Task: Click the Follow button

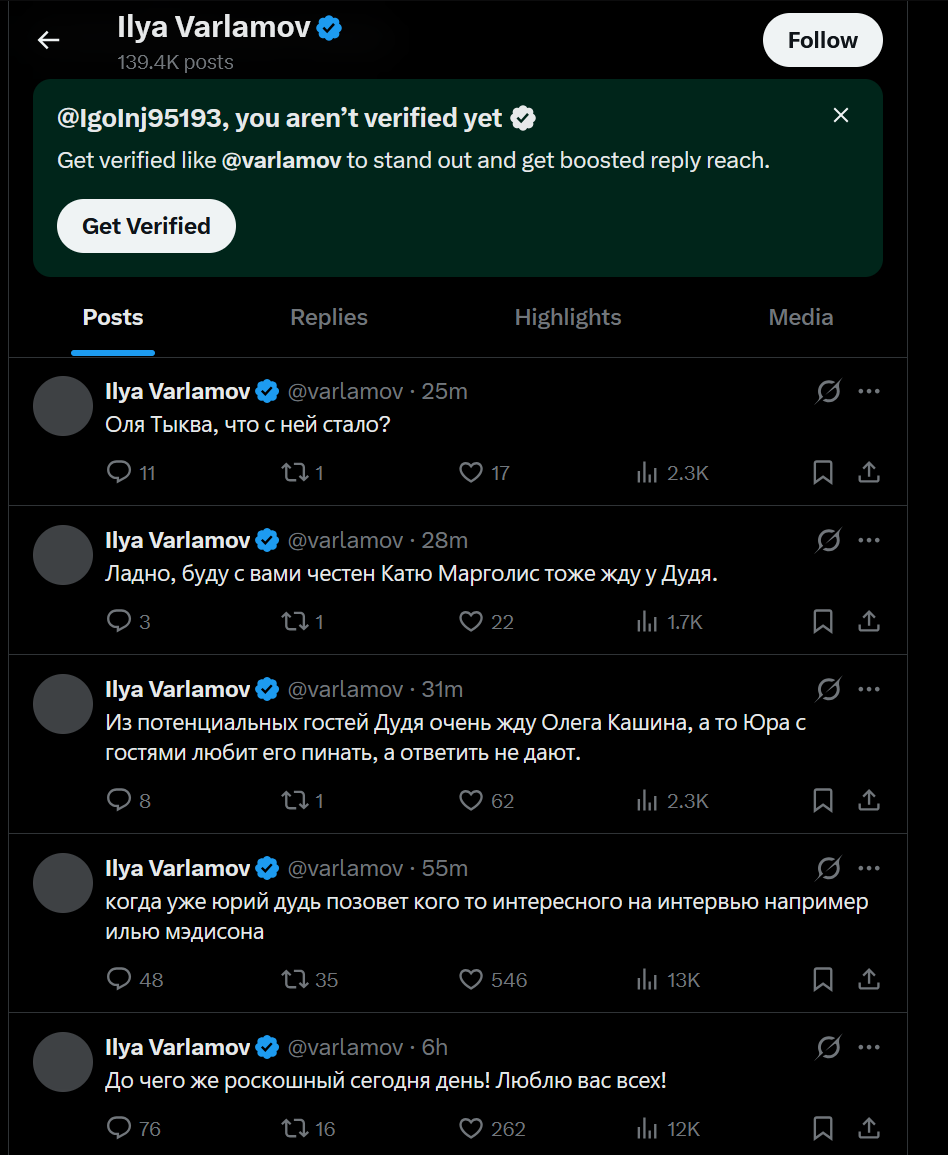Action: click(822, 41)
